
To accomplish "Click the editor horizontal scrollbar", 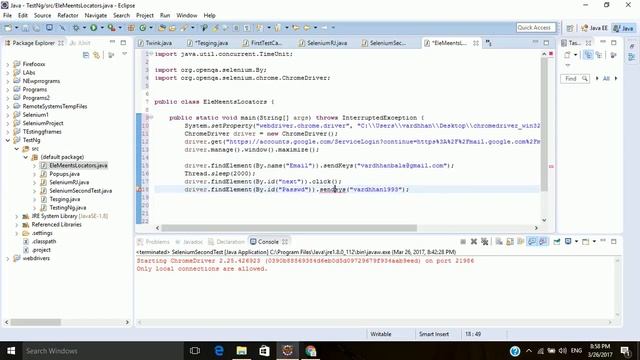I will point(289,228).
